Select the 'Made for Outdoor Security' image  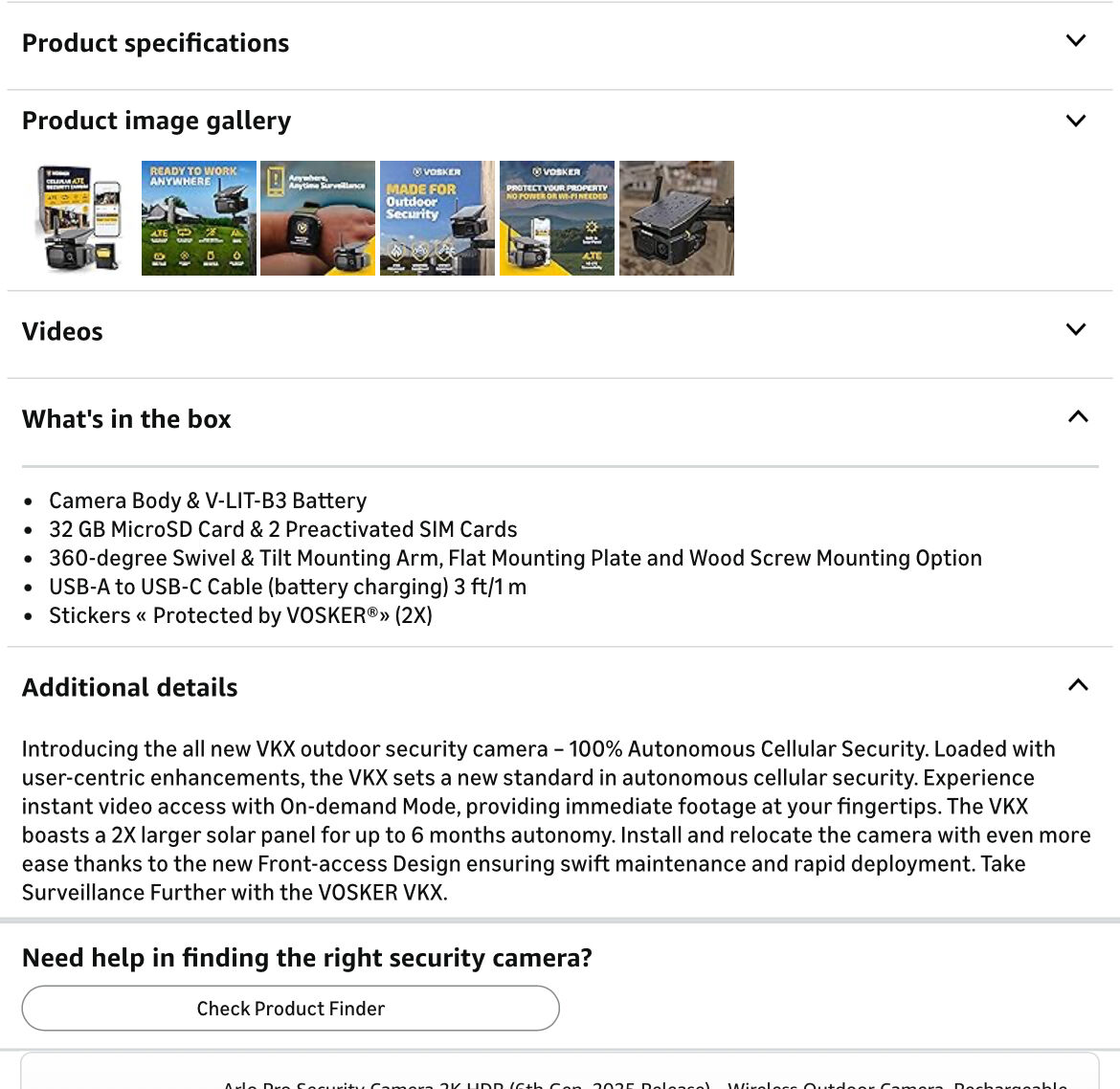[x=437, y=218]
